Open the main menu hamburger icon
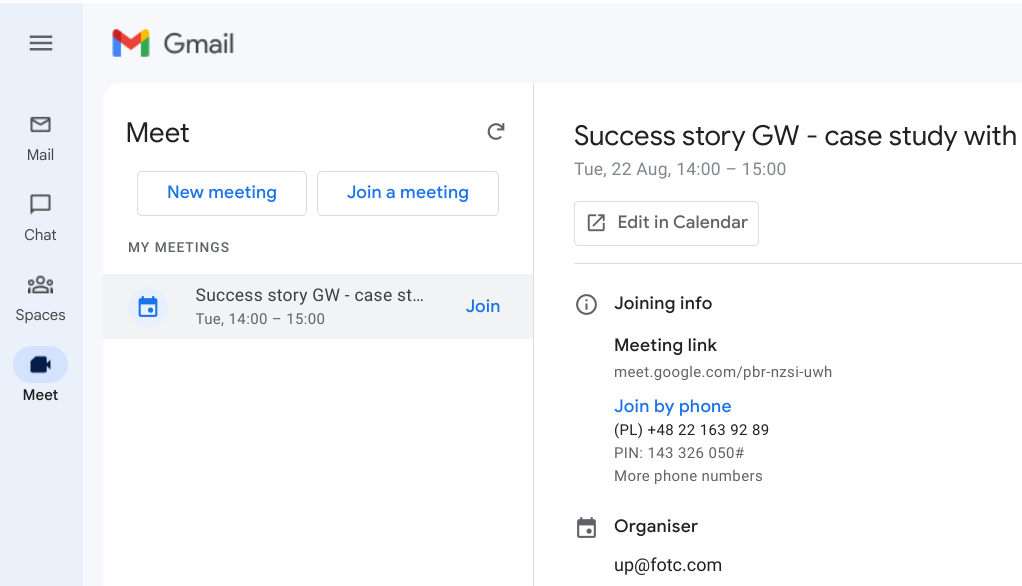Image resolution: width=1022 pixels, height=586 pixels. [40, 43]
